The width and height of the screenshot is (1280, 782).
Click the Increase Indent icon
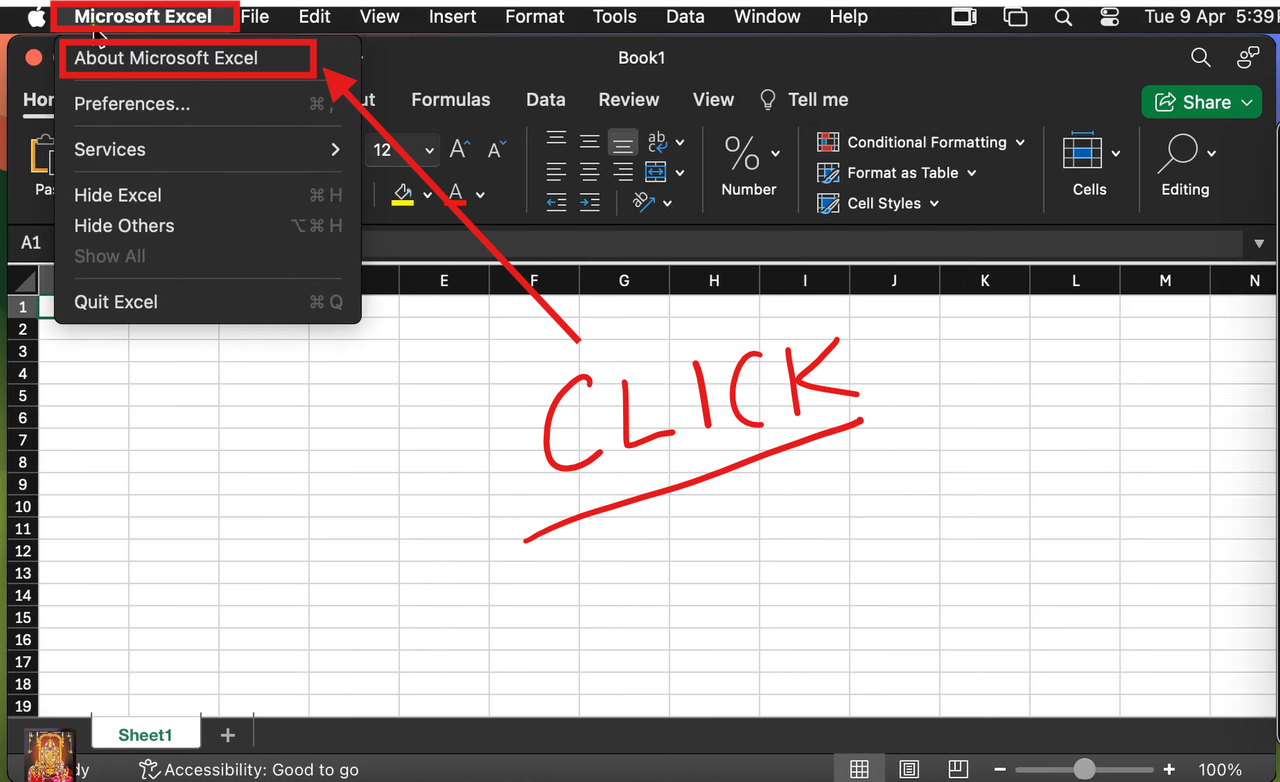(x=589, y=203)
